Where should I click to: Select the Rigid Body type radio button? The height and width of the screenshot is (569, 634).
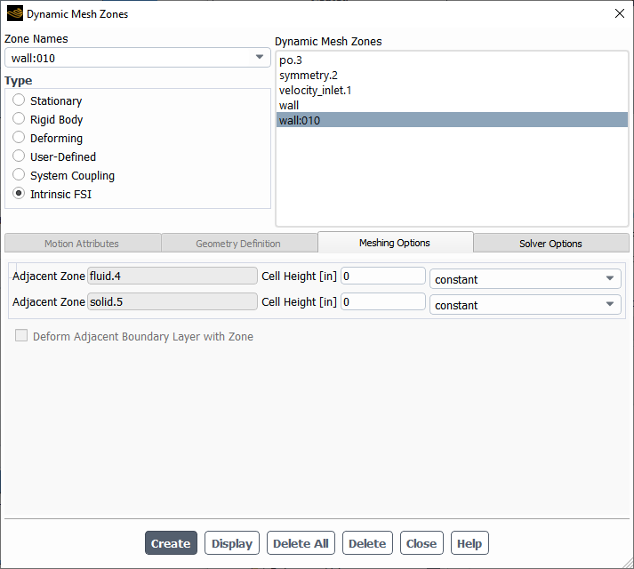tap(19, 119)
